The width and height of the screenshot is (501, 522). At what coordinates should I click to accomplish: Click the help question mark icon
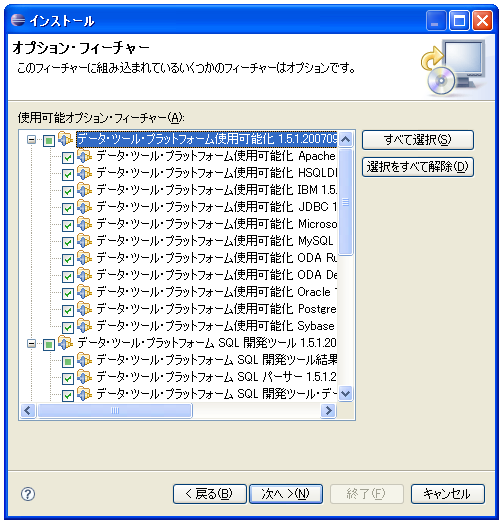tap(28, 494)
